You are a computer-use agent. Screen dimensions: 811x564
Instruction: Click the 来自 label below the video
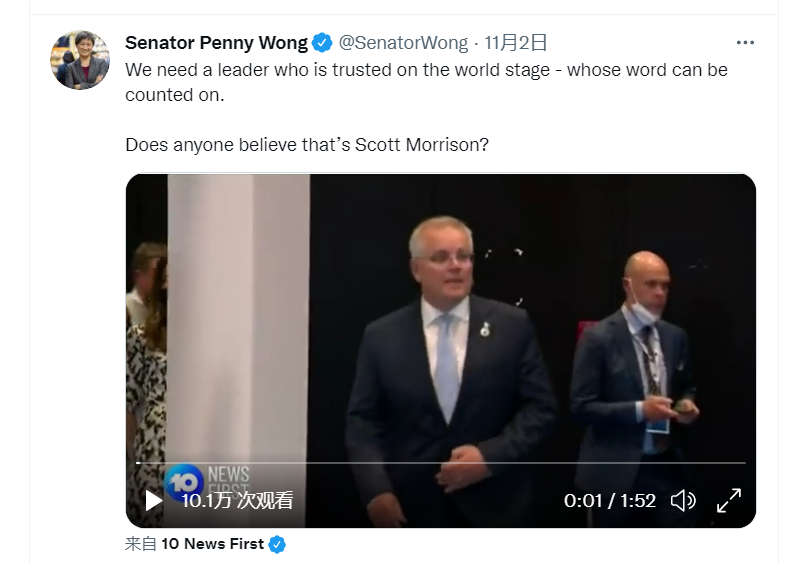coord(140,544)
